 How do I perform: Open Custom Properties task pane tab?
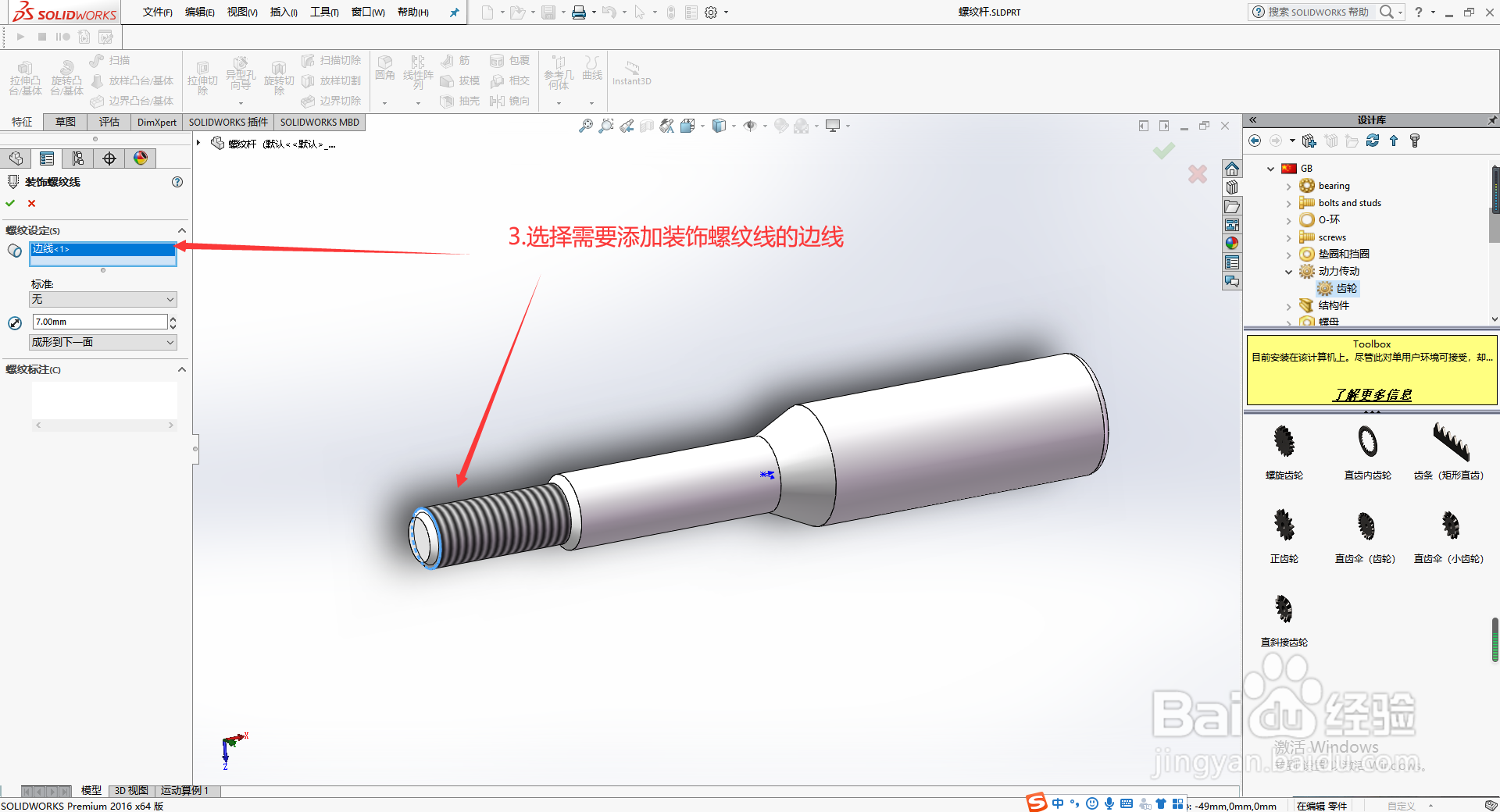click(1232, 262)
